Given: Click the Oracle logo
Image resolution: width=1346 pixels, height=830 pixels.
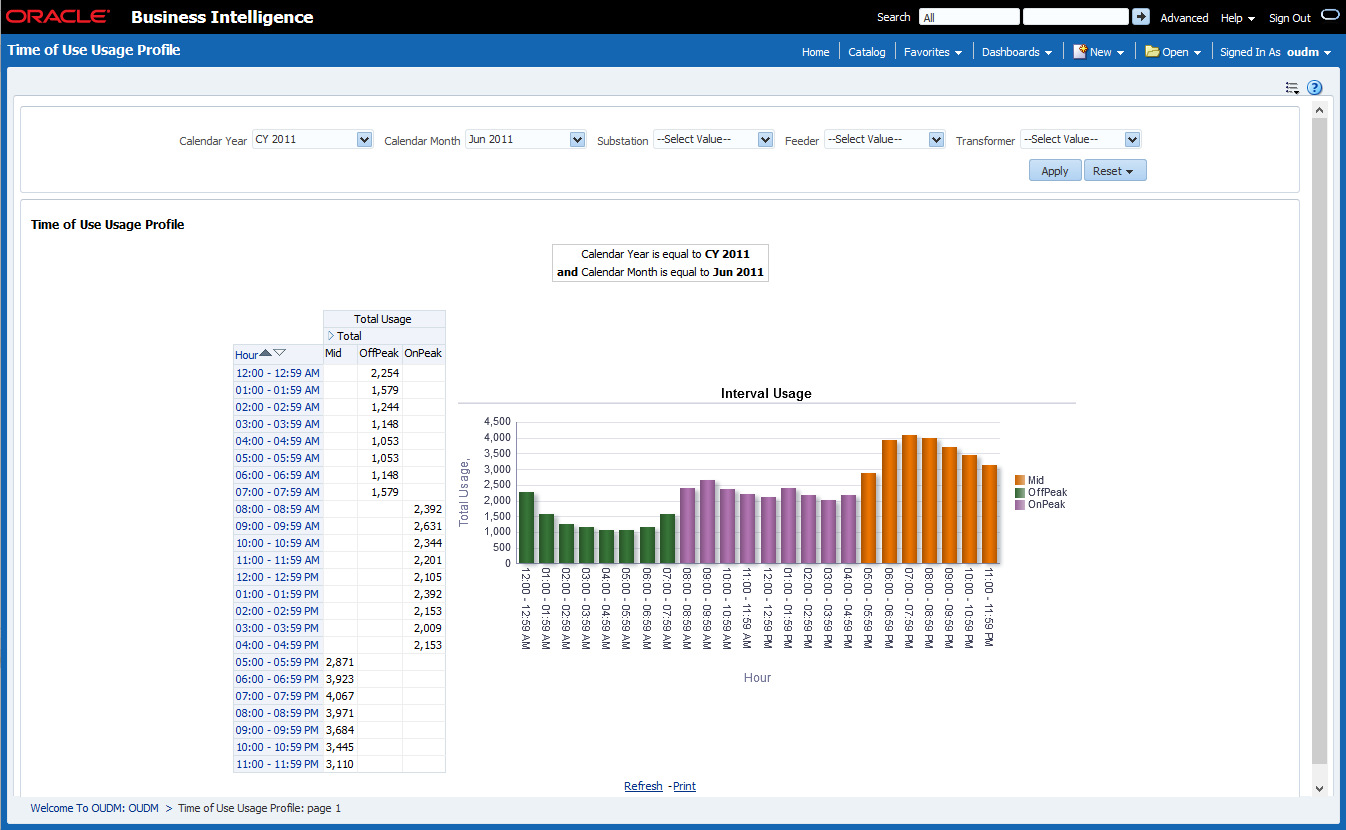Looking at the screenshot, I should pyautogui.click(x=58, y=17).
